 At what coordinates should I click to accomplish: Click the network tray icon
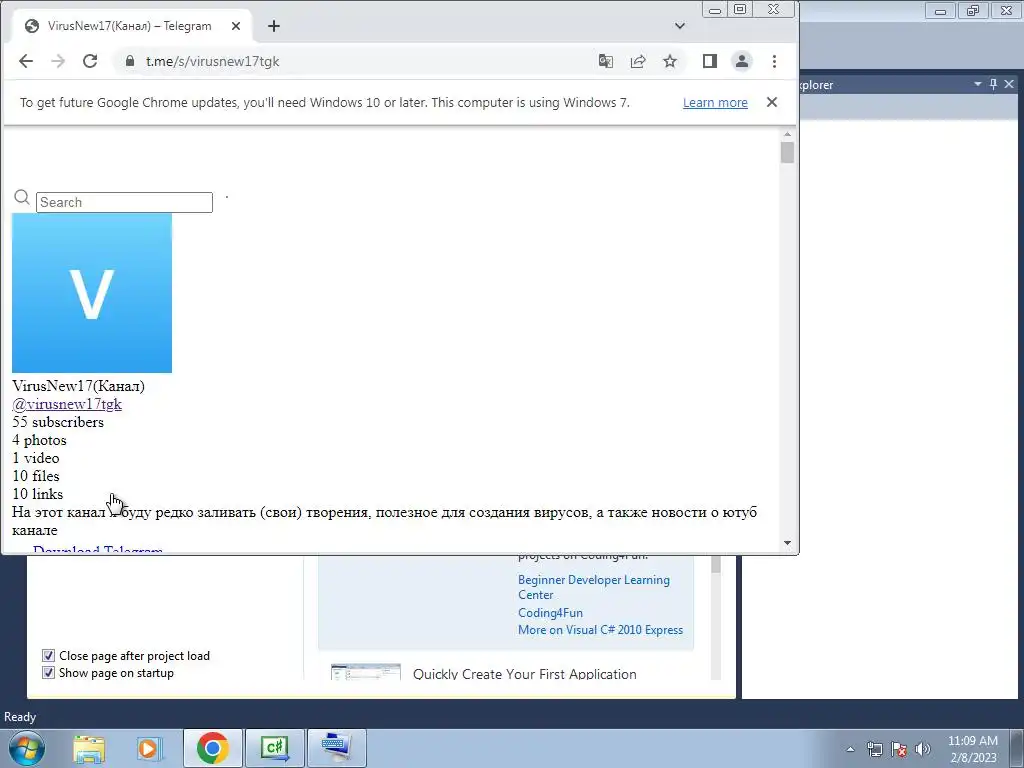pyautogui.click(x=874, y=749)
